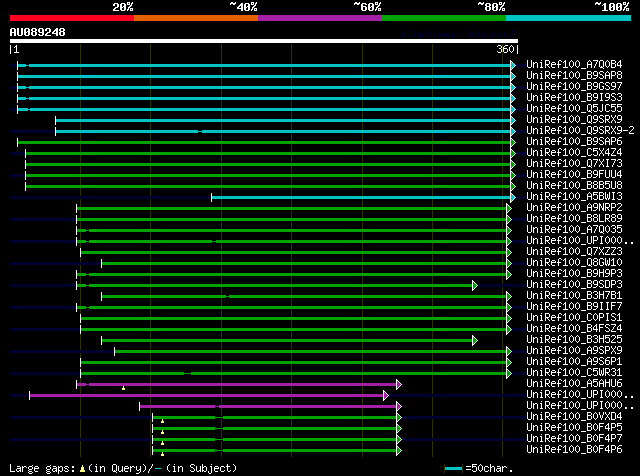
Task: Select the UniRef100_C5X4Z4 label
Action: pyautogui.click(x=574, y=152)
